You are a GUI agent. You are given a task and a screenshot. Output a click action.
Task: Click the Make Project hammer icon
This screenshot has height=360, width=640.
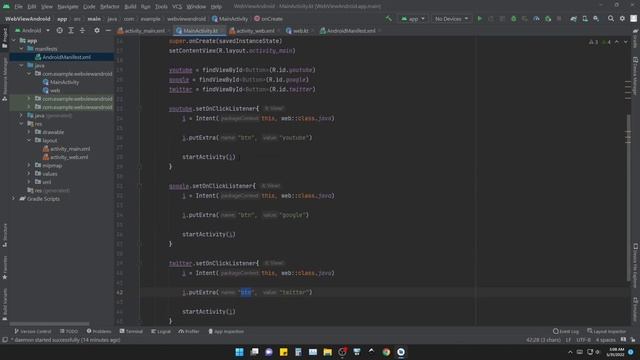388,19
